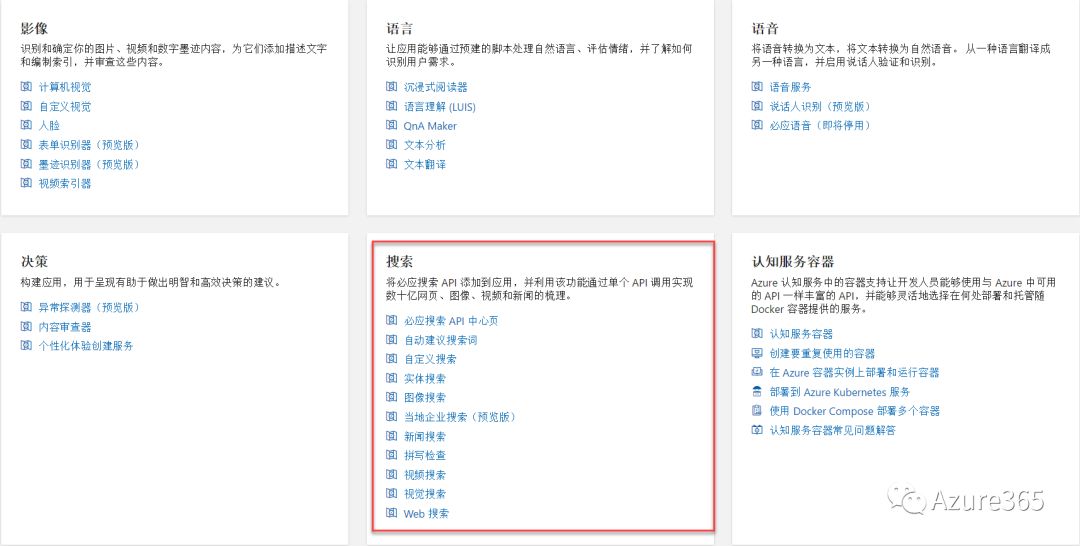Click the icon next to Web 搜索

click(x=392, y=513)
